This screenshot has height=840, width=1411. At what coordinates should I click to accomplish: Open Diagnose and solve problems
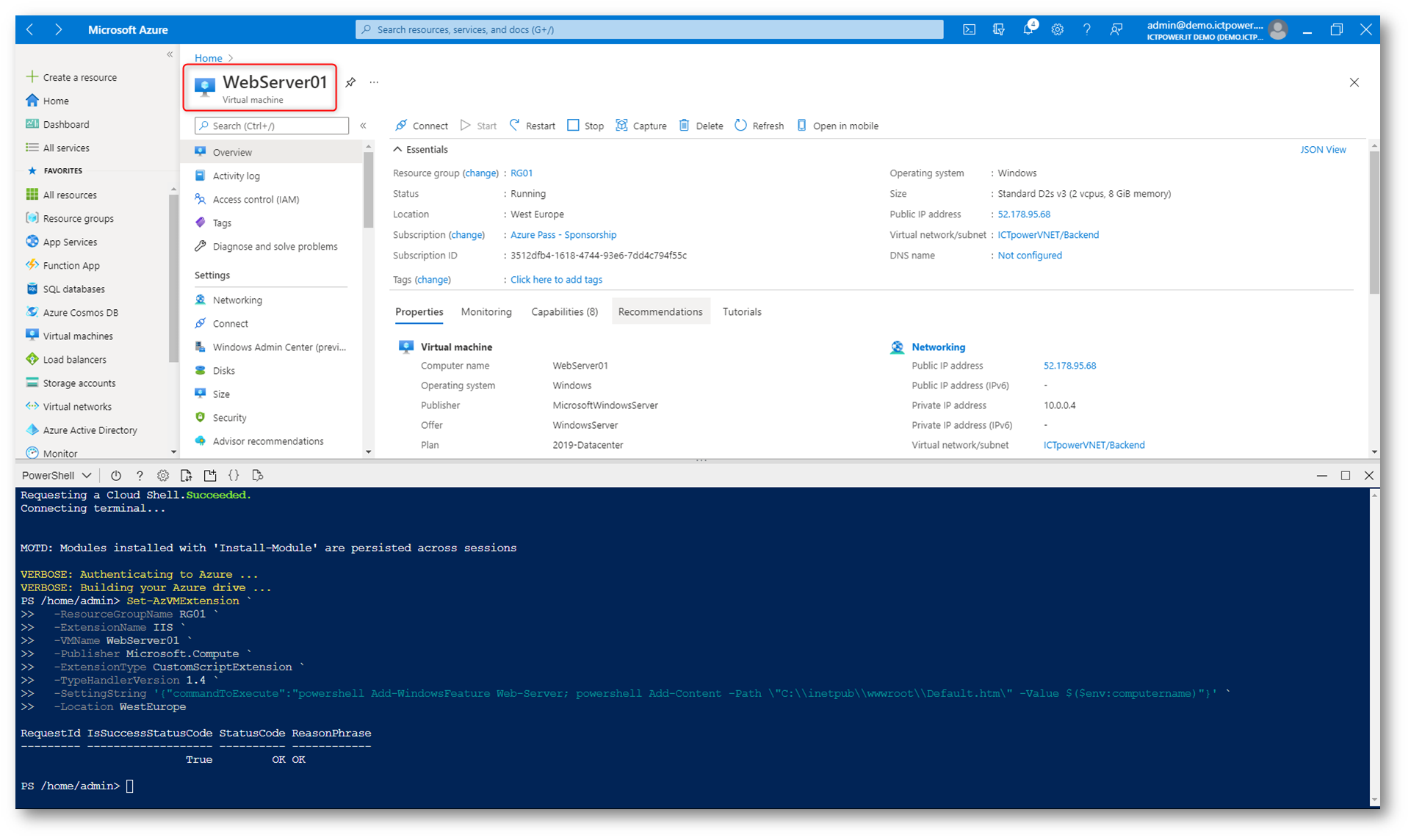pyautogui.click(x=271, y=247)
